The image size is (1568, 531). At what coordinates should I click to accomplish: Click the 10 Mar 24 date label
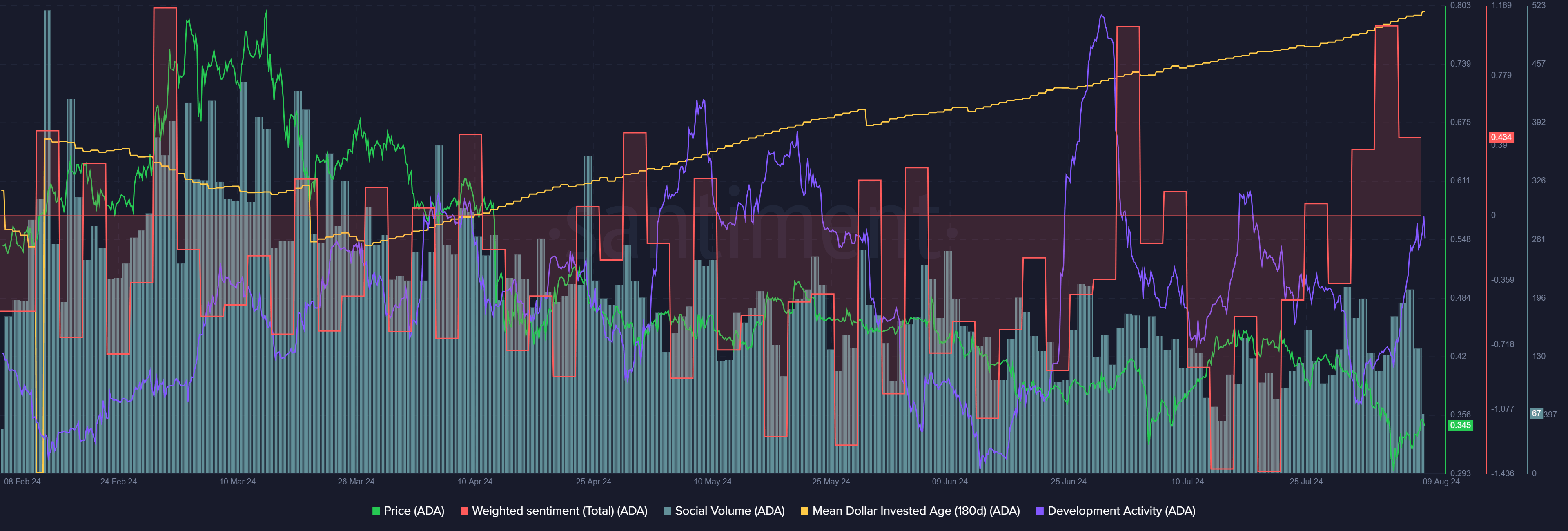[x=237, y=482]
